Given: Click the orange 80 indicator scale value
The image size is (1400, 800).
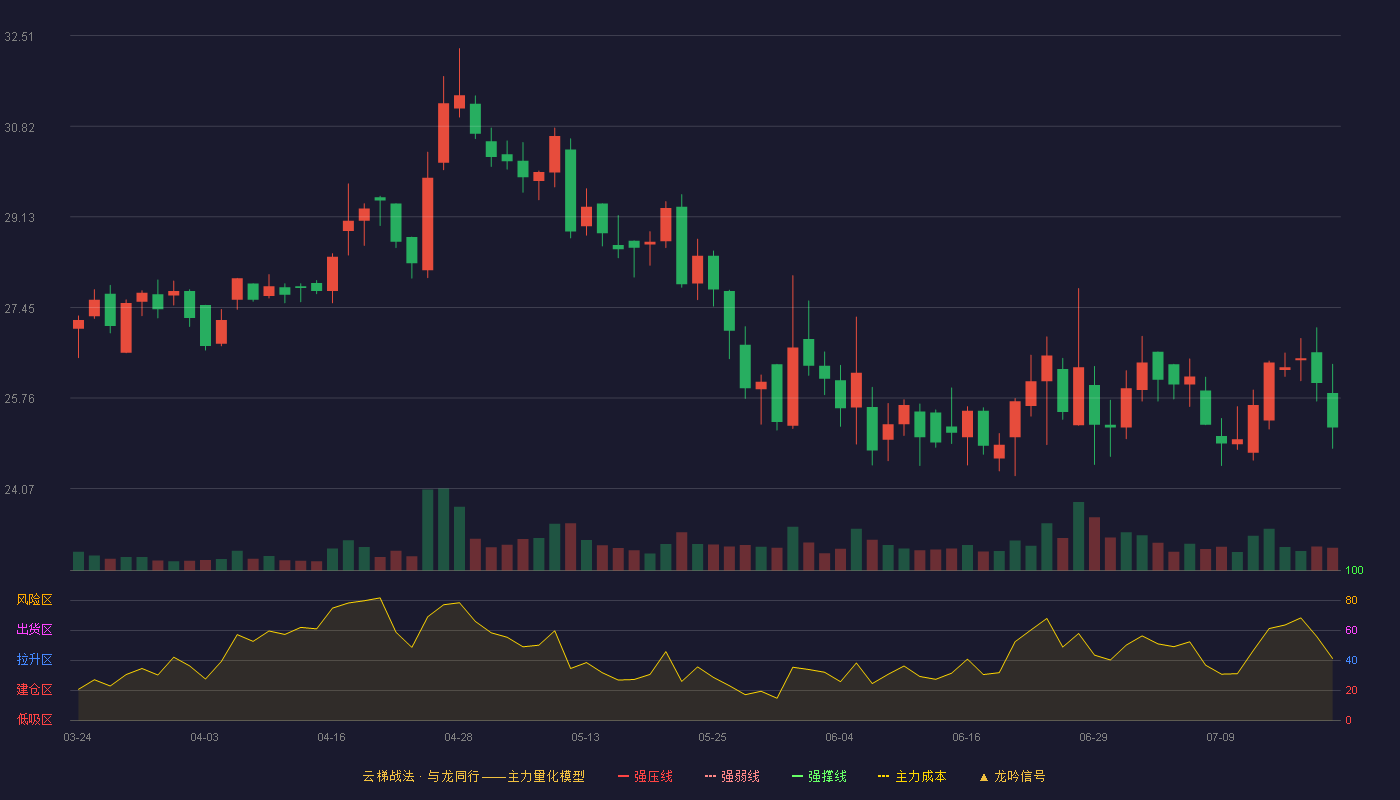Looking at the screenshot, I should (1351, 601).
